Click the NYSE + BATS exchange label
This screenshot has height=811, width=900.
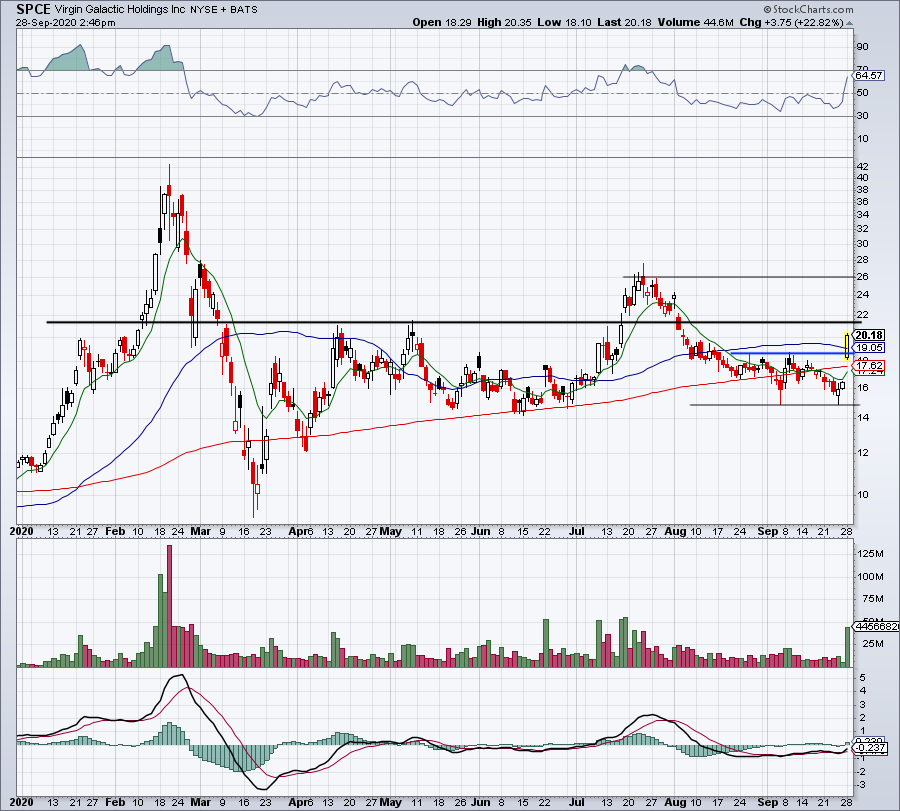pos(224,10)
